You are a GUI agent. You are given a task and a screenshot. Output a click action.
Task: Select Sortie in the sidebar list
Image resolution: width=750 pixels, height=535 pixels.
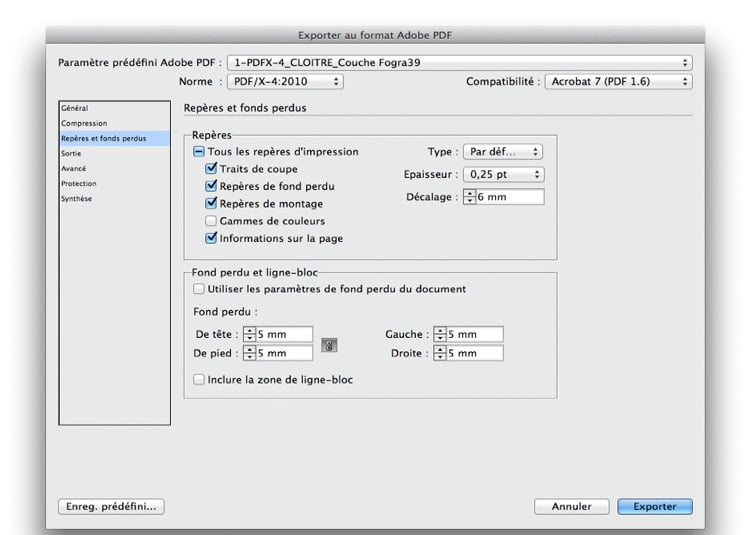click(114, 153)
